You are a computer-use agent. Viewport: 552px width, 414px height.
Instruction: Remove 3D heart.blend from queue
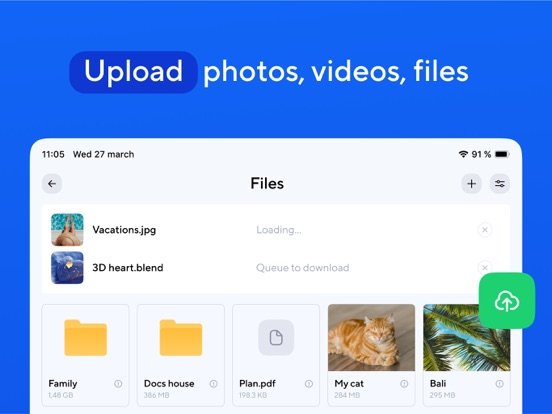[485, 268]
